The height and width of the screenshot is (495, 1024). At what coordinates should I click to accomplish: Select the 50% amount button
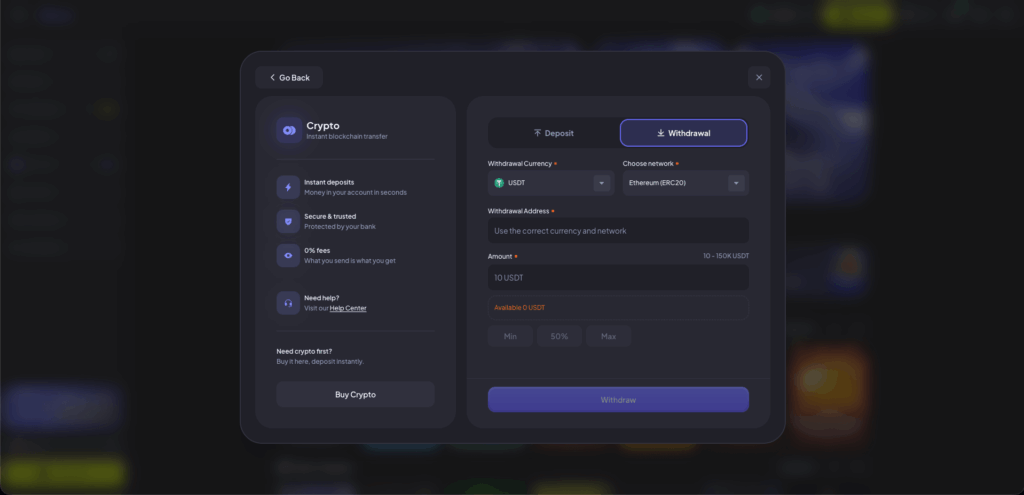coord(559,336)
